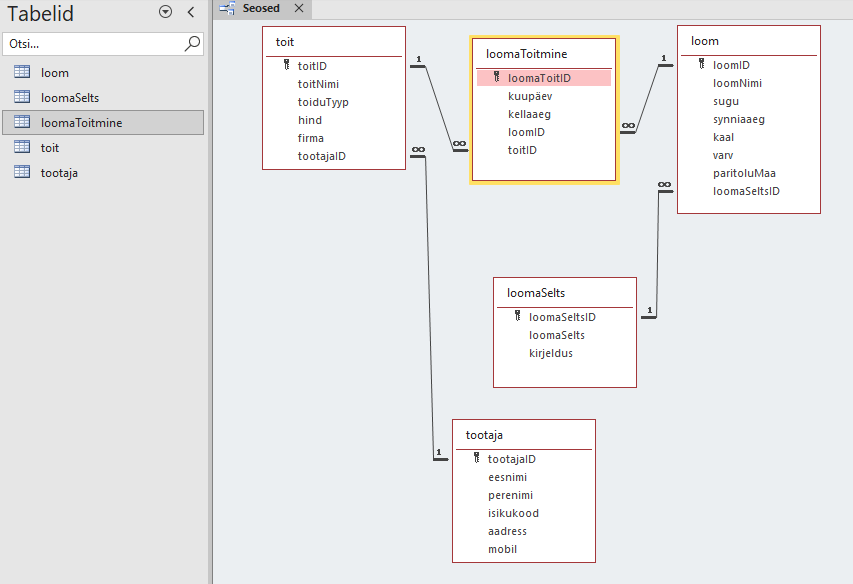Click the primary key icon next to loomaSeltsID
Viewport: 853px width, 584px height.
coord(517,316)
